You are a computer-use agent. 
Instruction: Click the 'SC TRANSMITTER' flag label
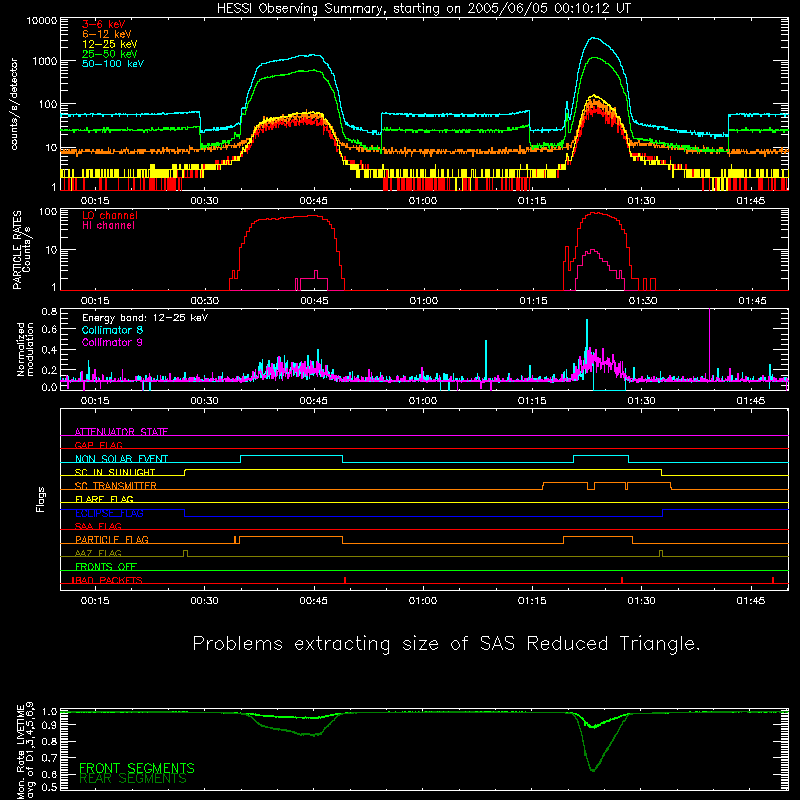tap(116, 486)
